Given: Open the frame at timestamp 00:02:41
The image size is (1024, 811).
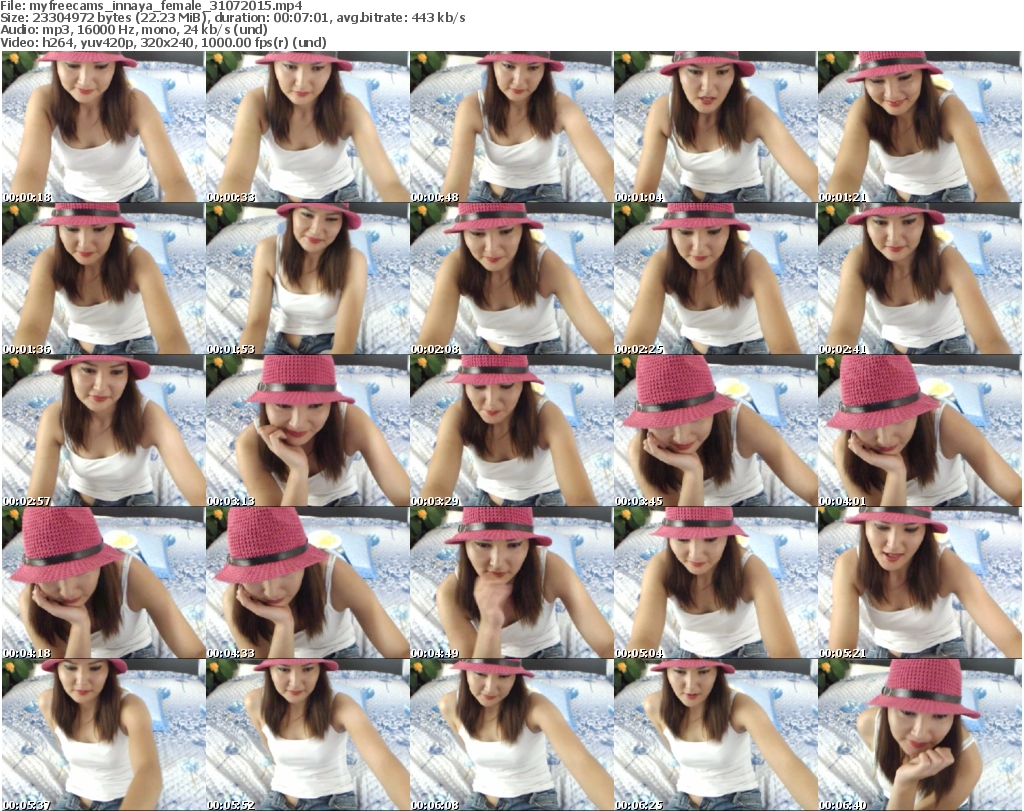Looking at the screenshot, I should (920, 279).
